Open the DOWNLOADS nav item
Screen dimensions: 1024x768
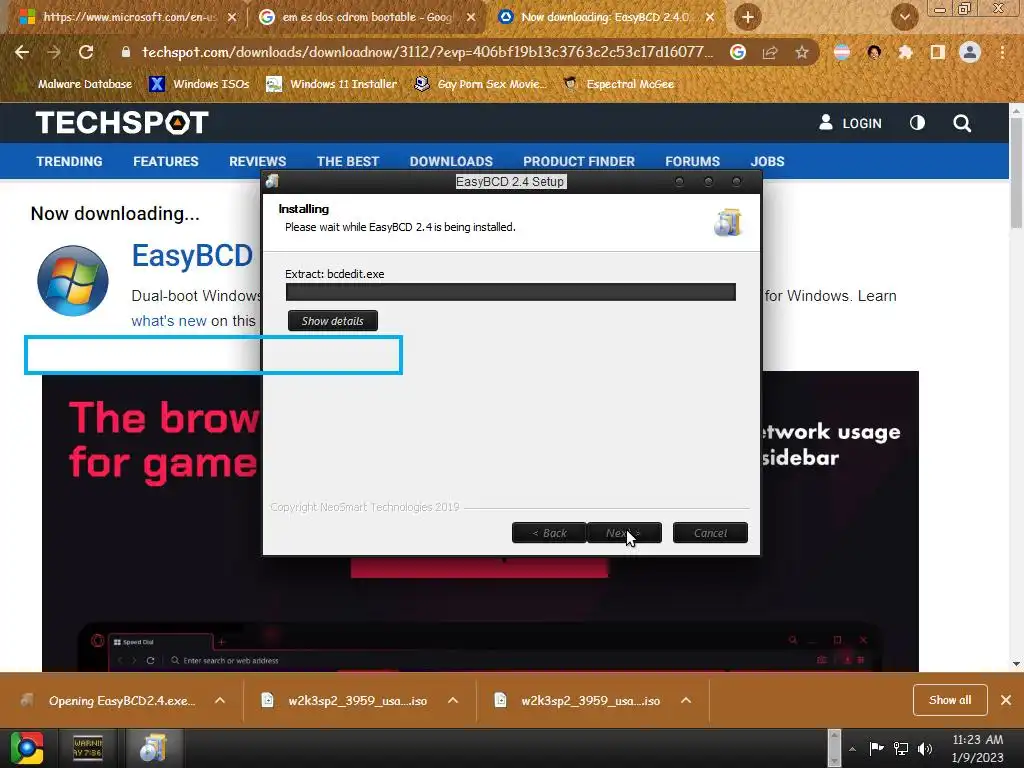point(451,161)
